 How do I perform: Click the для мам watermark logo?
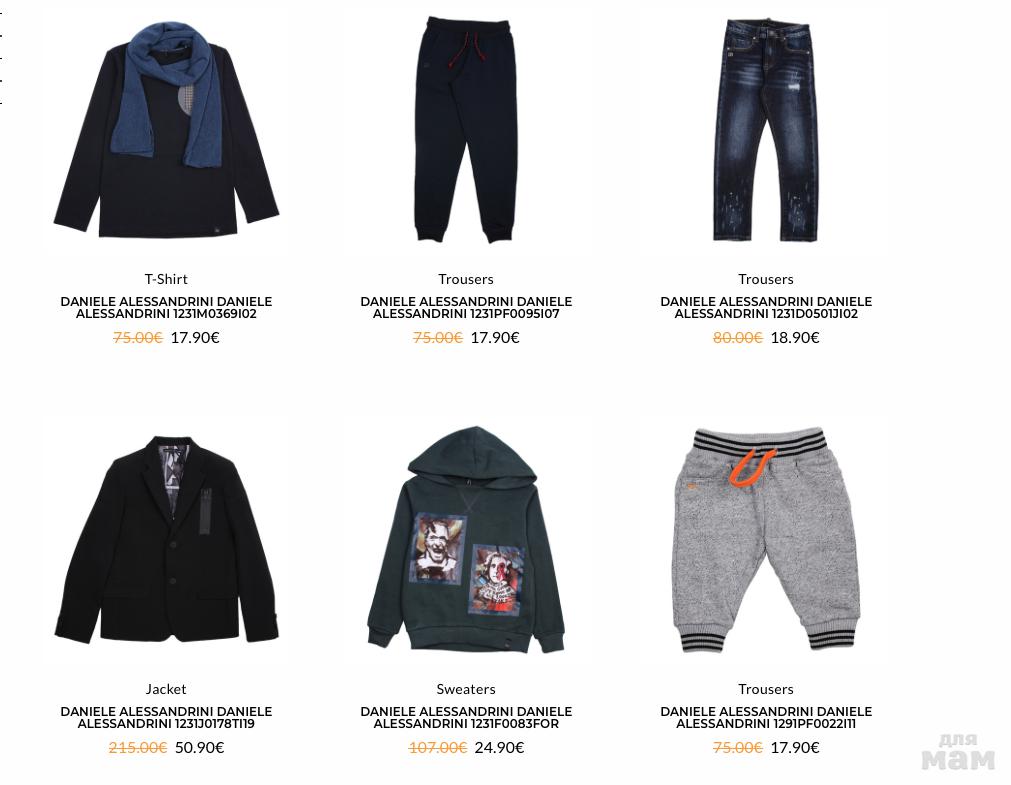click(x=958, y=752)
